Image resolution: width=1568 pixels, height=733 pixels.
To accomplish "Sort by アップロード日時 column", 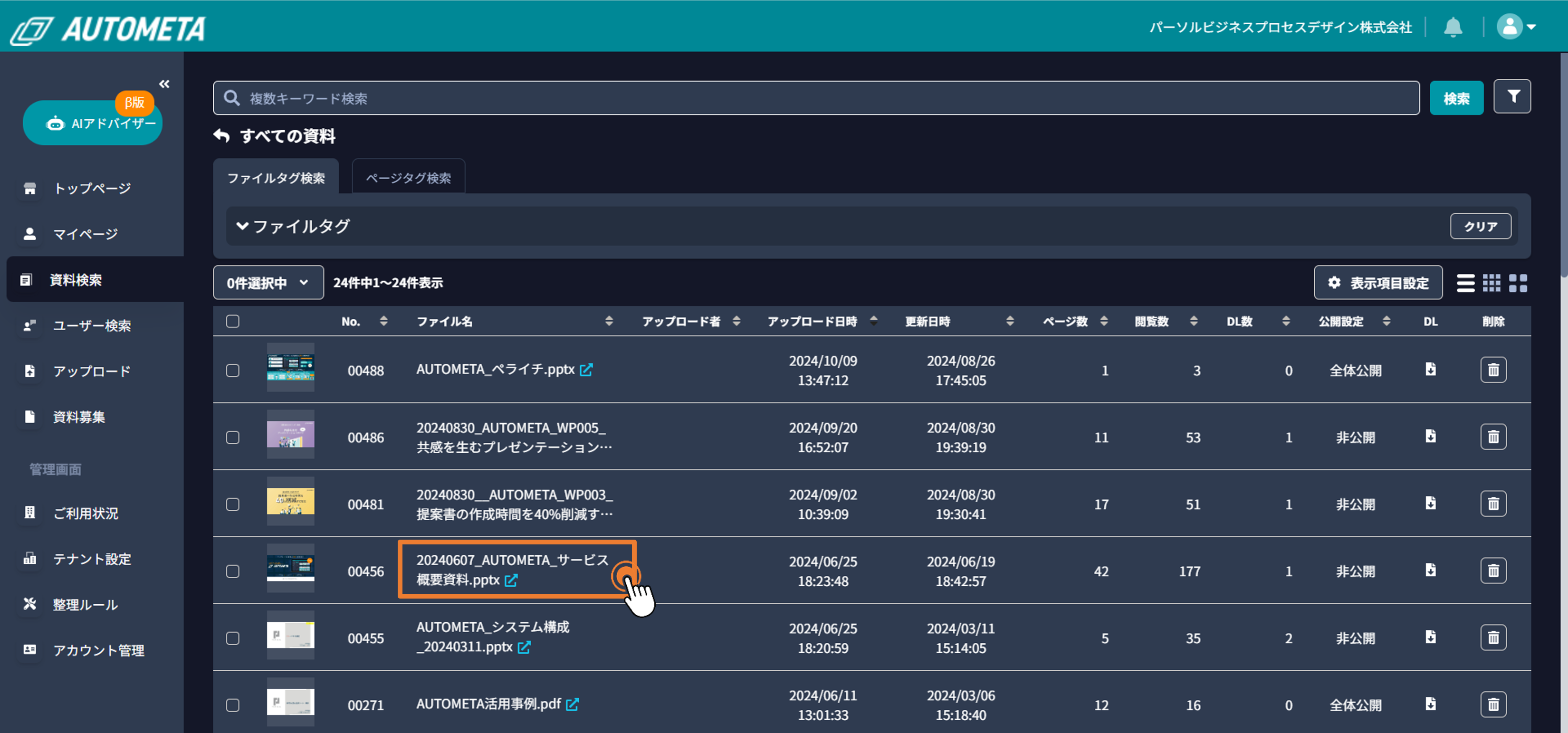I will 873,322.
